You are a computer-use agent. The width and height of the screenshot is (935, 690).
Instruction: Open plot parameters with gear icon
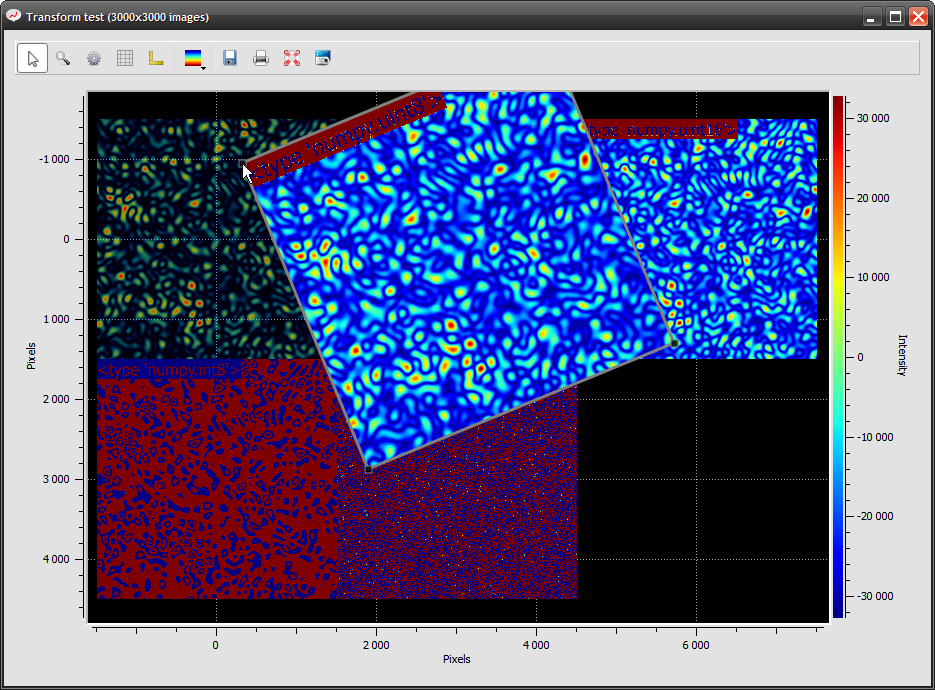(94, 58)
